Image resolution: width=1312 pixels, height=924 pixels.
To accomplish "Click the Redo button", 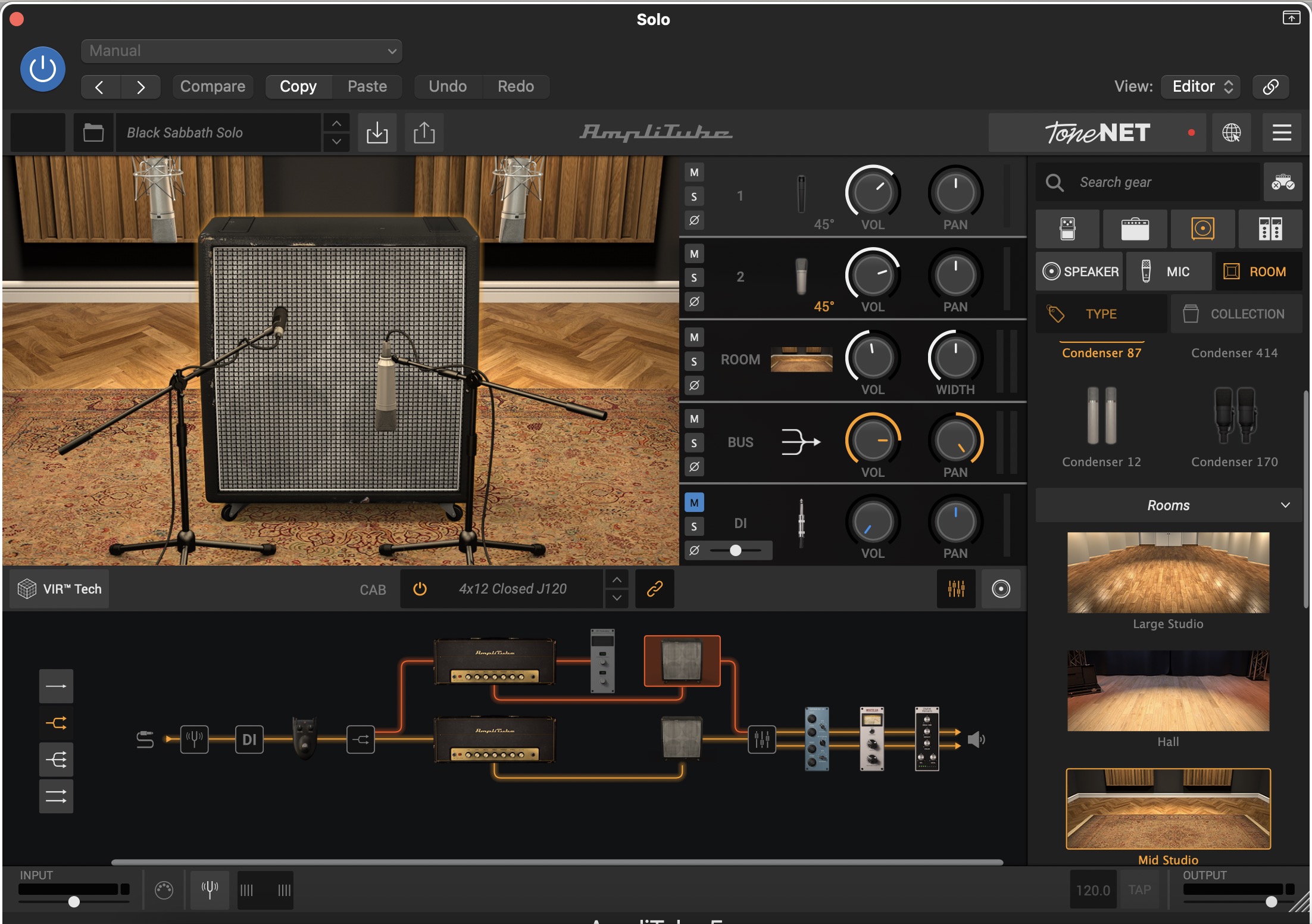I will click(516, 87).
